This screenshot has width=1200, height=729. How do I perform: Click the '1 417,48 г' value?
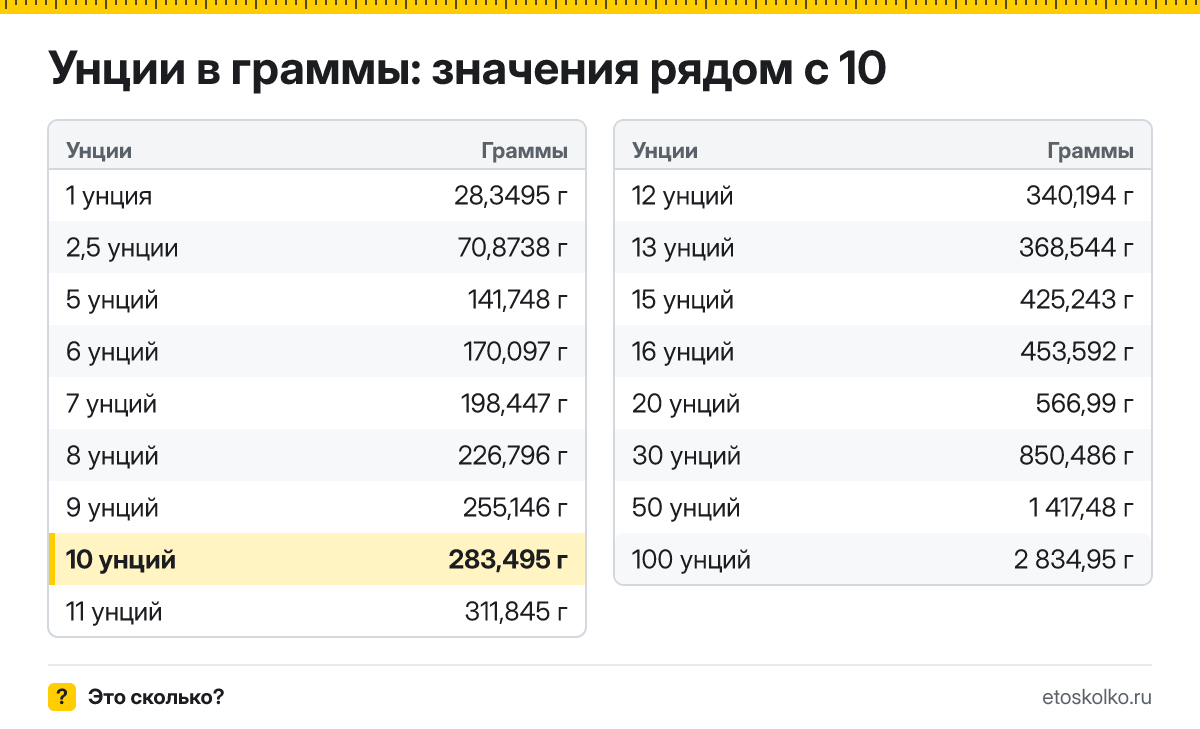(1082, 508)
